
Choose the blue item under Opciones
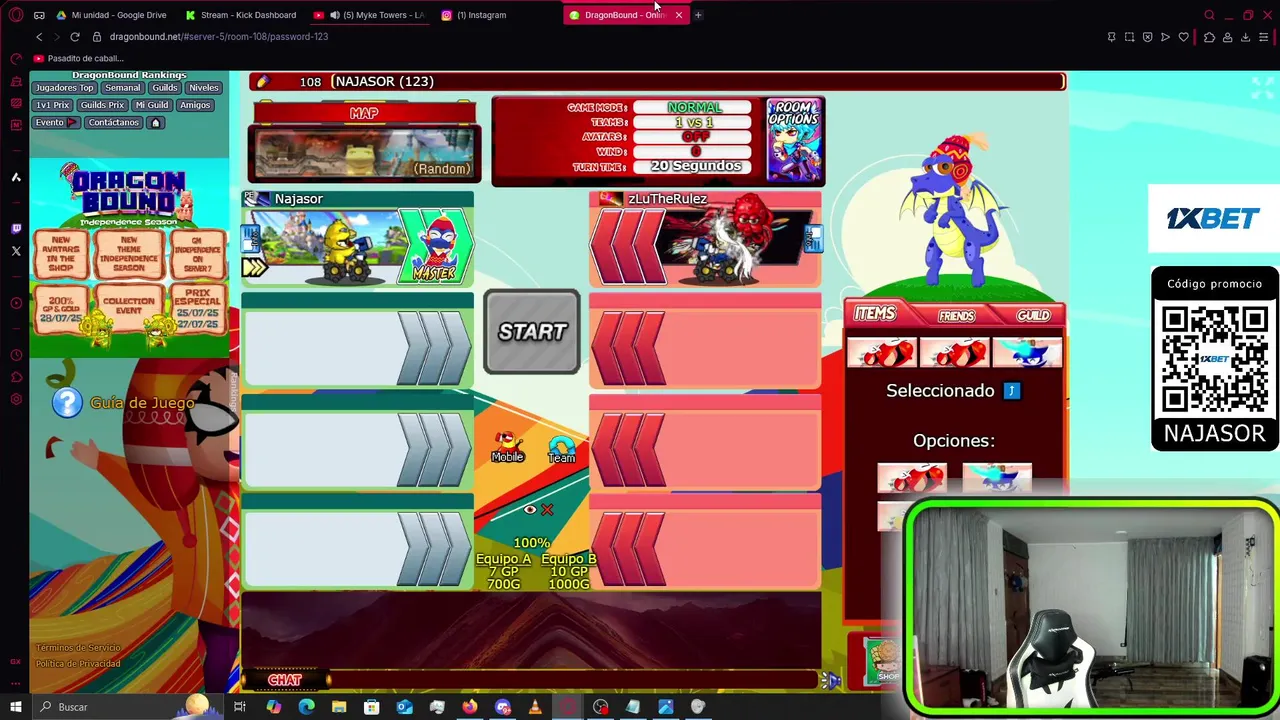pyautogui.click(x=996, y=478)
